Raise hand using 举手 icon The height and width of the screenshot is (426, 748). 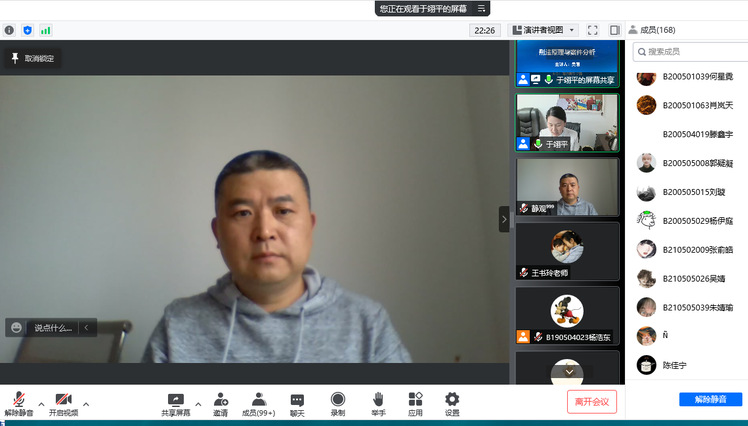coord(378,400)
